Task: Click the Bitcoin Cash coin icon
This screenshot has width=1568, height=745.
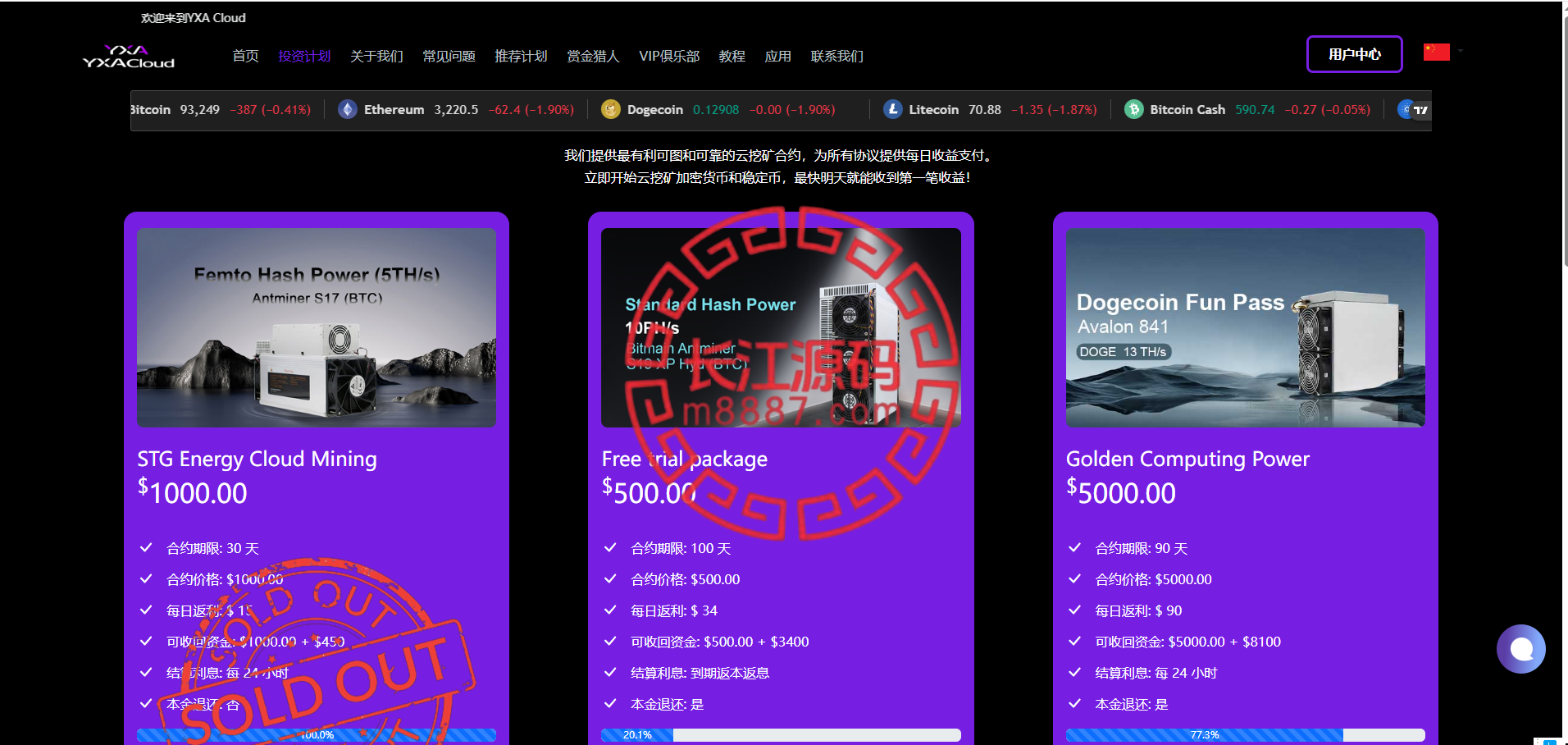Action: click(x=1133, y=109)
